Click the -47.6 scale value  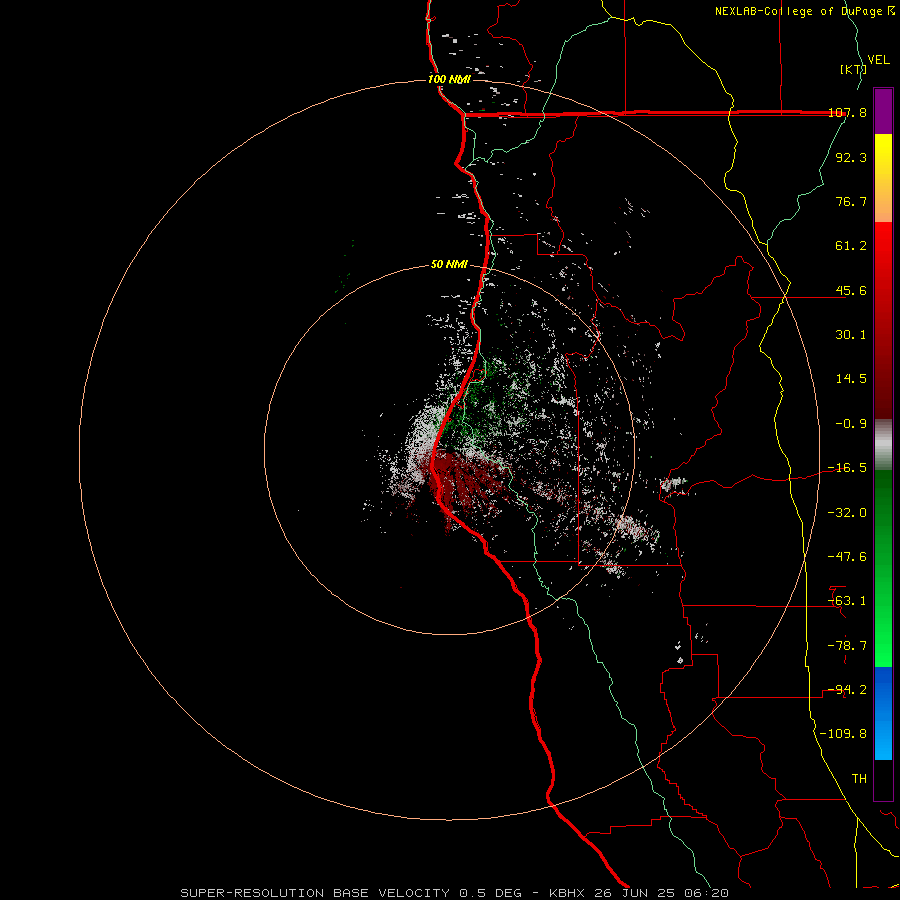[x=847, y=557]
